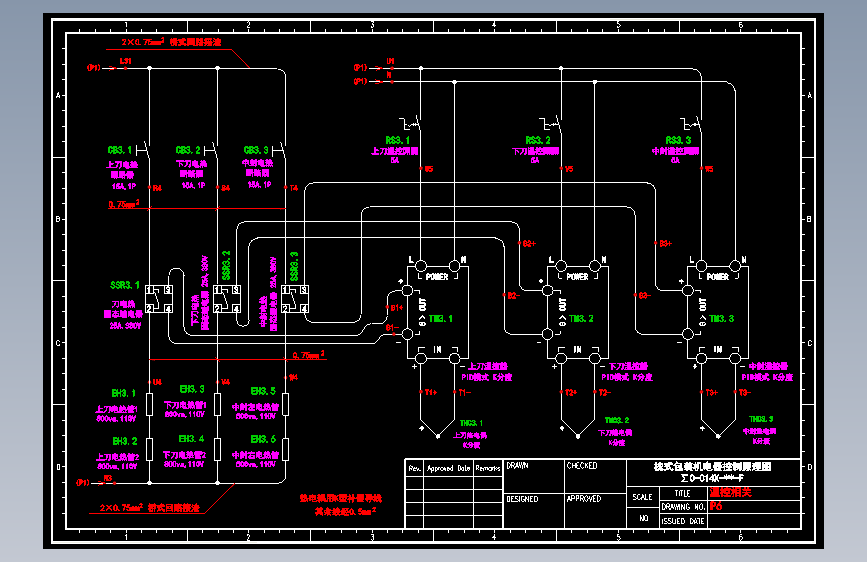Click the SSR3.1 relay contact box symbol
The image size is (867, 562).
click(x=159, y=299)
